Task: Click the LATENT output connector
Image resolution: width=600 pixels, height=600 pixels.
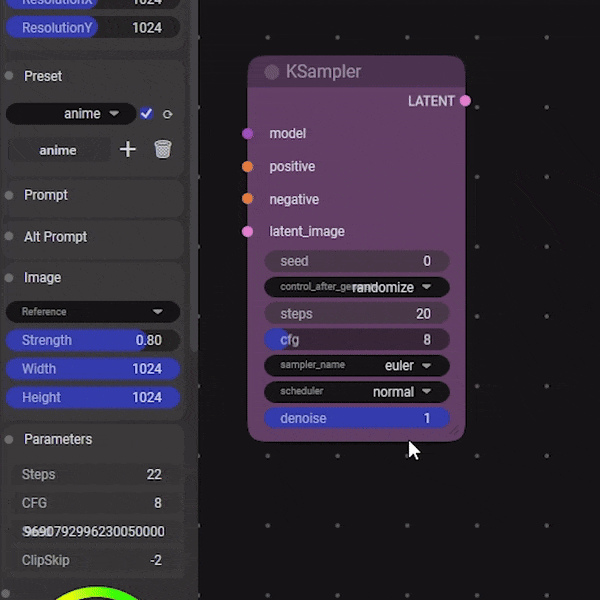Action: tap(465, 101)
